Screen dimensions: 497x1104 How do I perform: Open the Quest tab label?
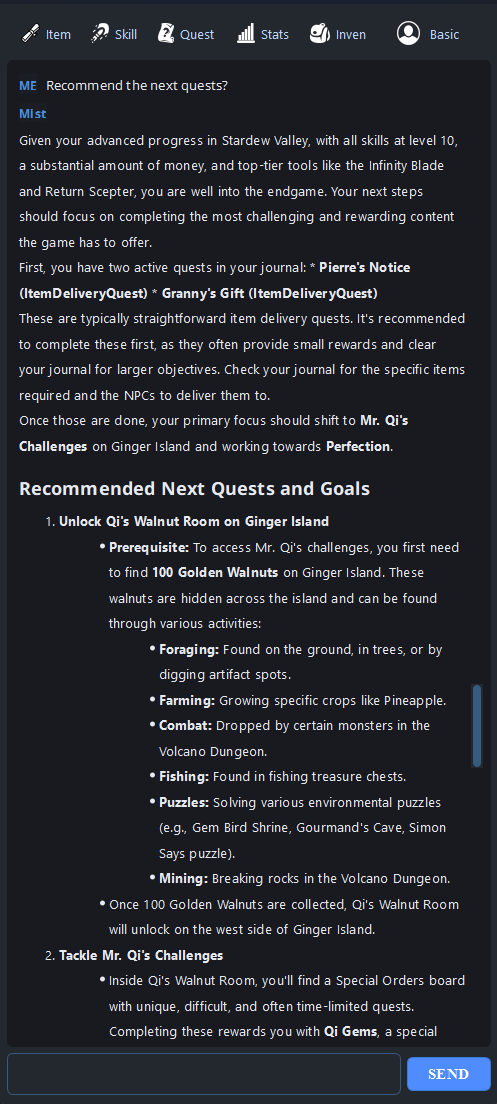pyautogui.click(x=197, y=34)
